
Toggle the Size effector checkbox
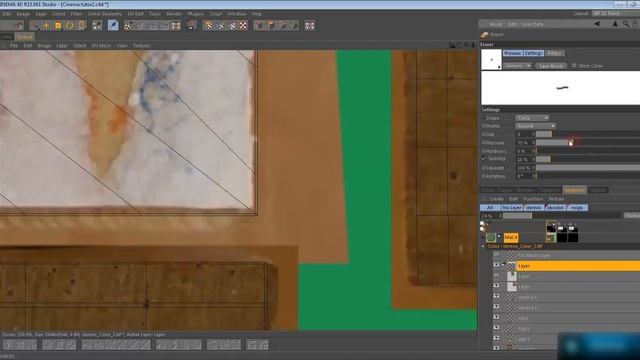tap(484, 134)
